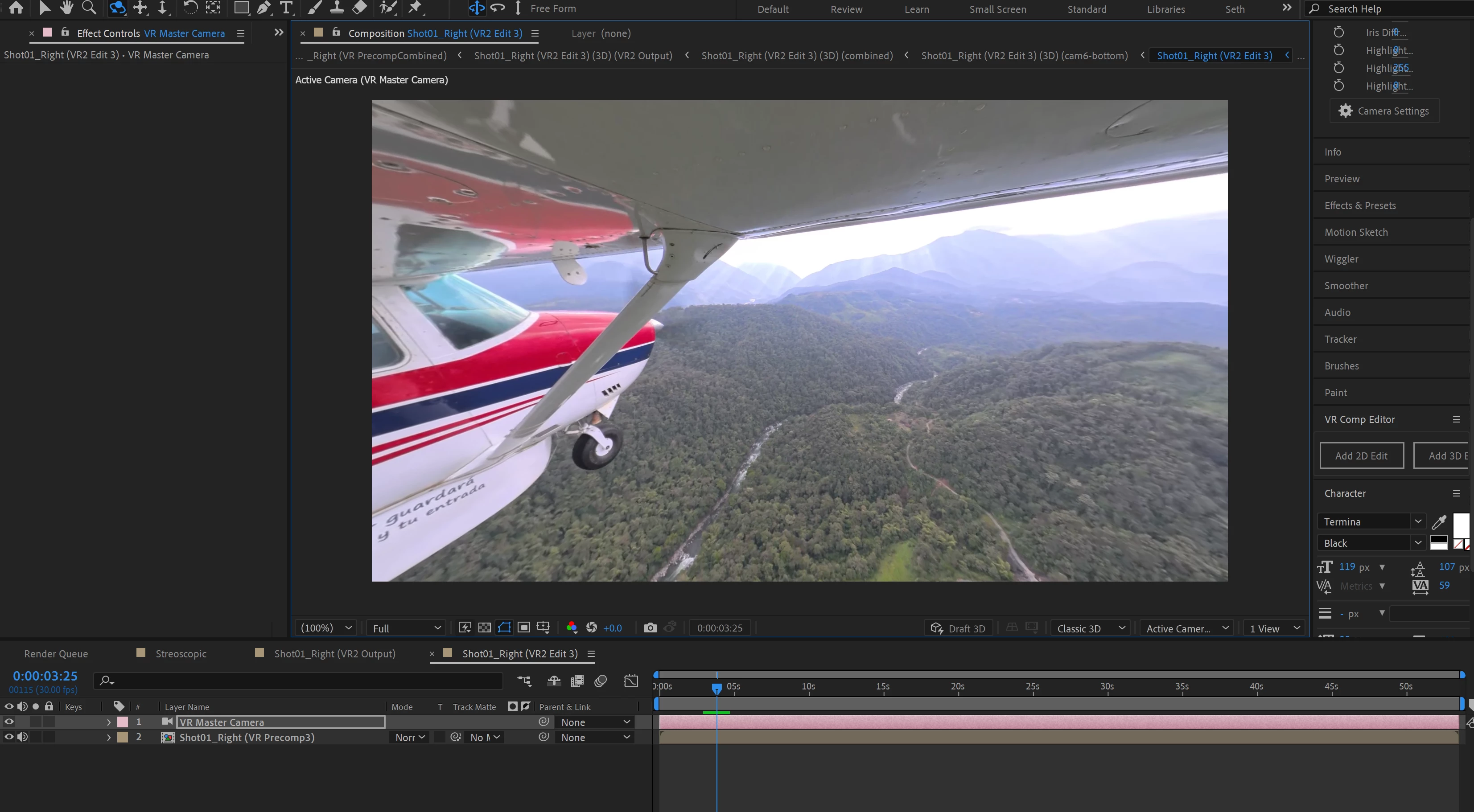
Task: Switch to the Review workspace
Action: pyautogui.click(x=846, y=9)
